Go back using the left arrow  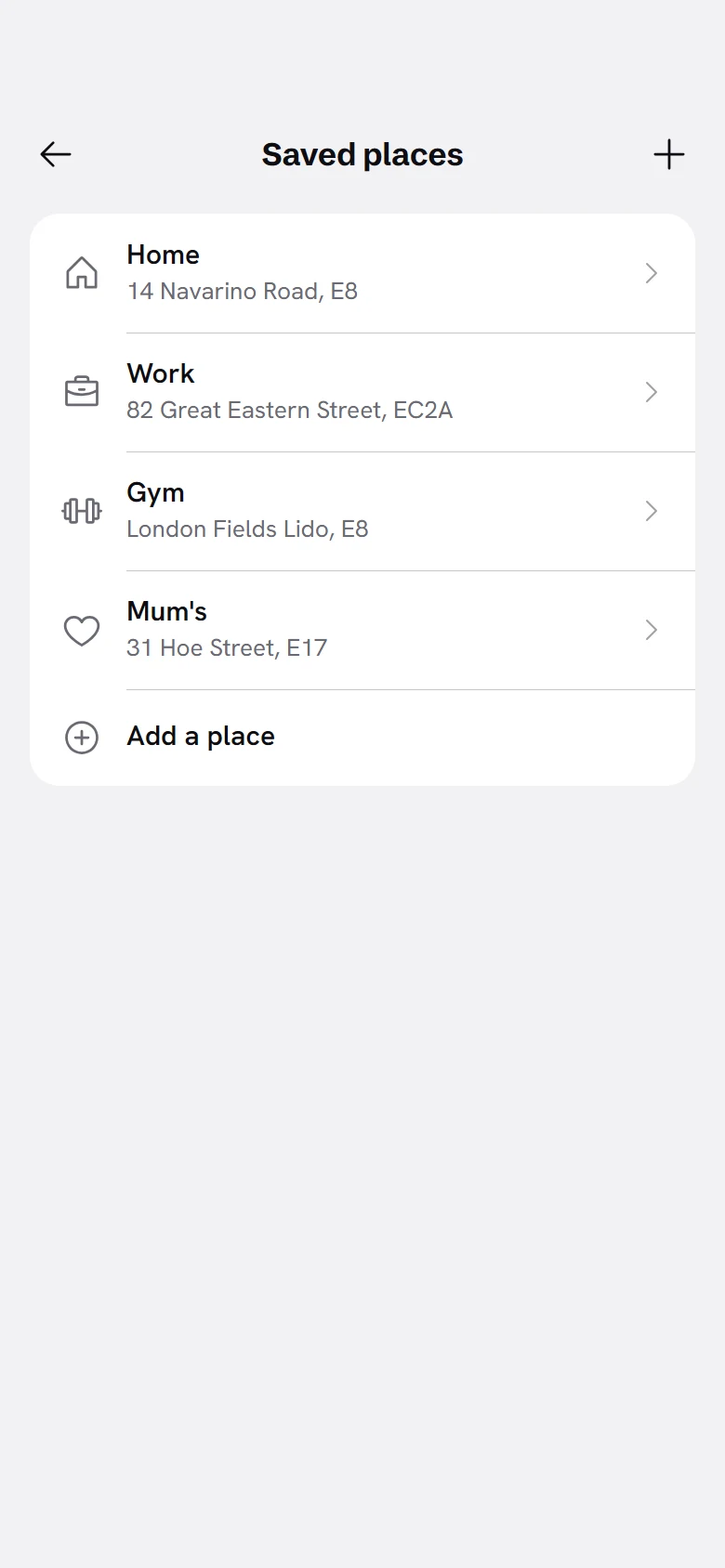[x=56, y=154]
